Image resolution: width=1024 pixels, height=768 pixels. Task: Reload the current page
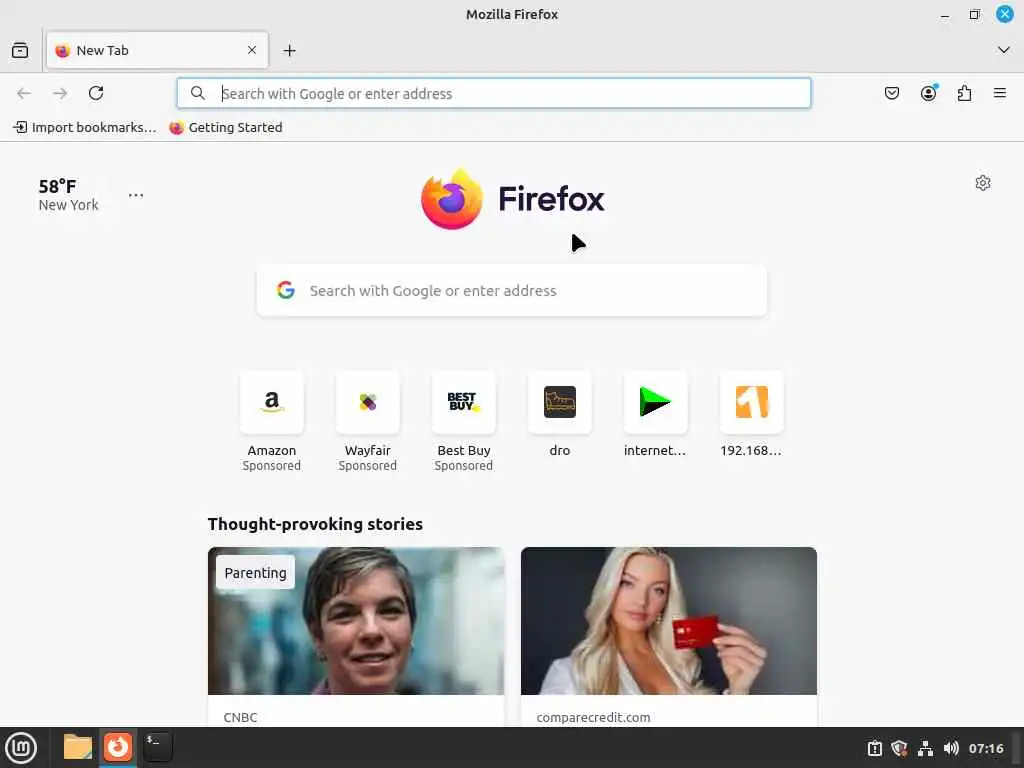click(96, 93)
